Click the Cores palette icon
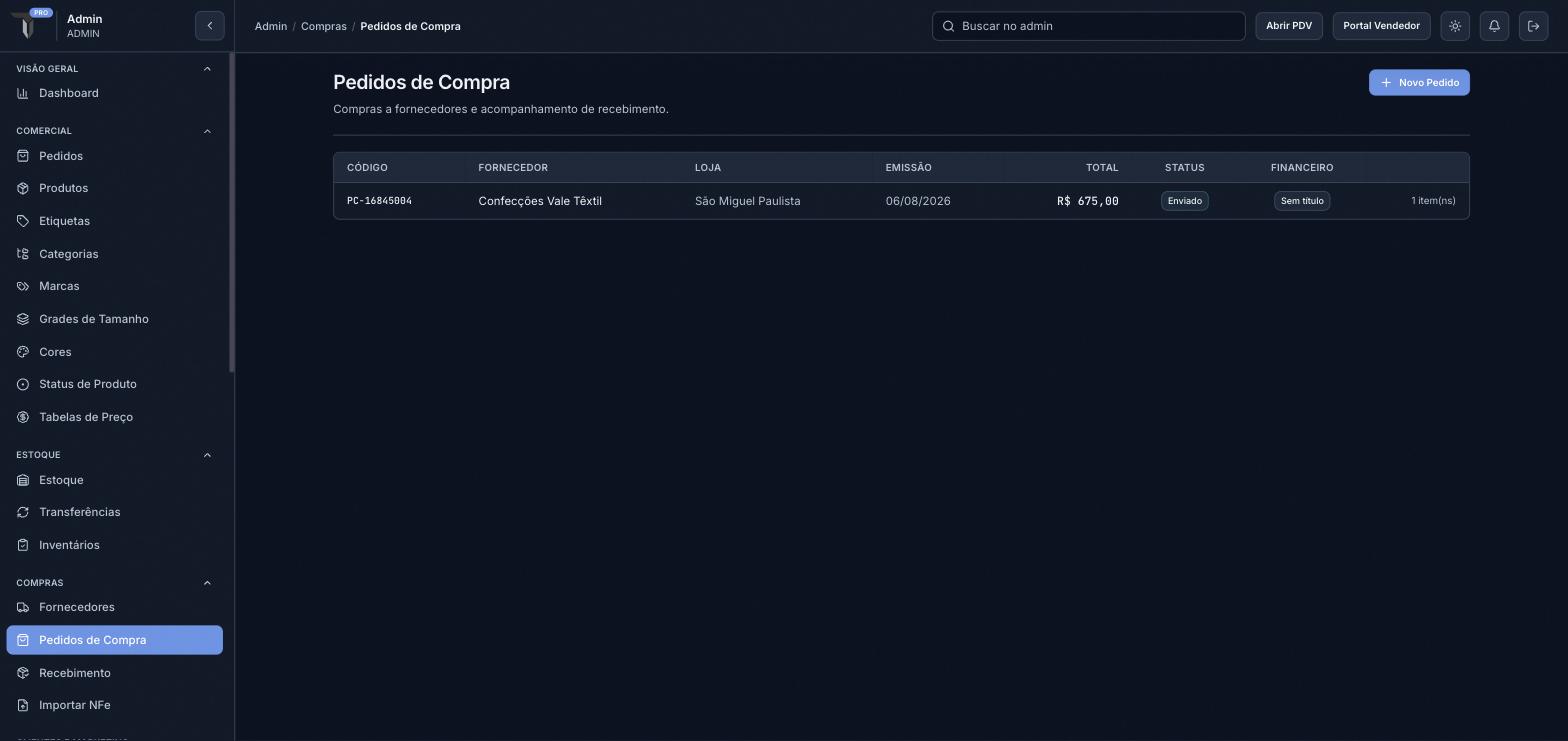 (x=23, y=352)
